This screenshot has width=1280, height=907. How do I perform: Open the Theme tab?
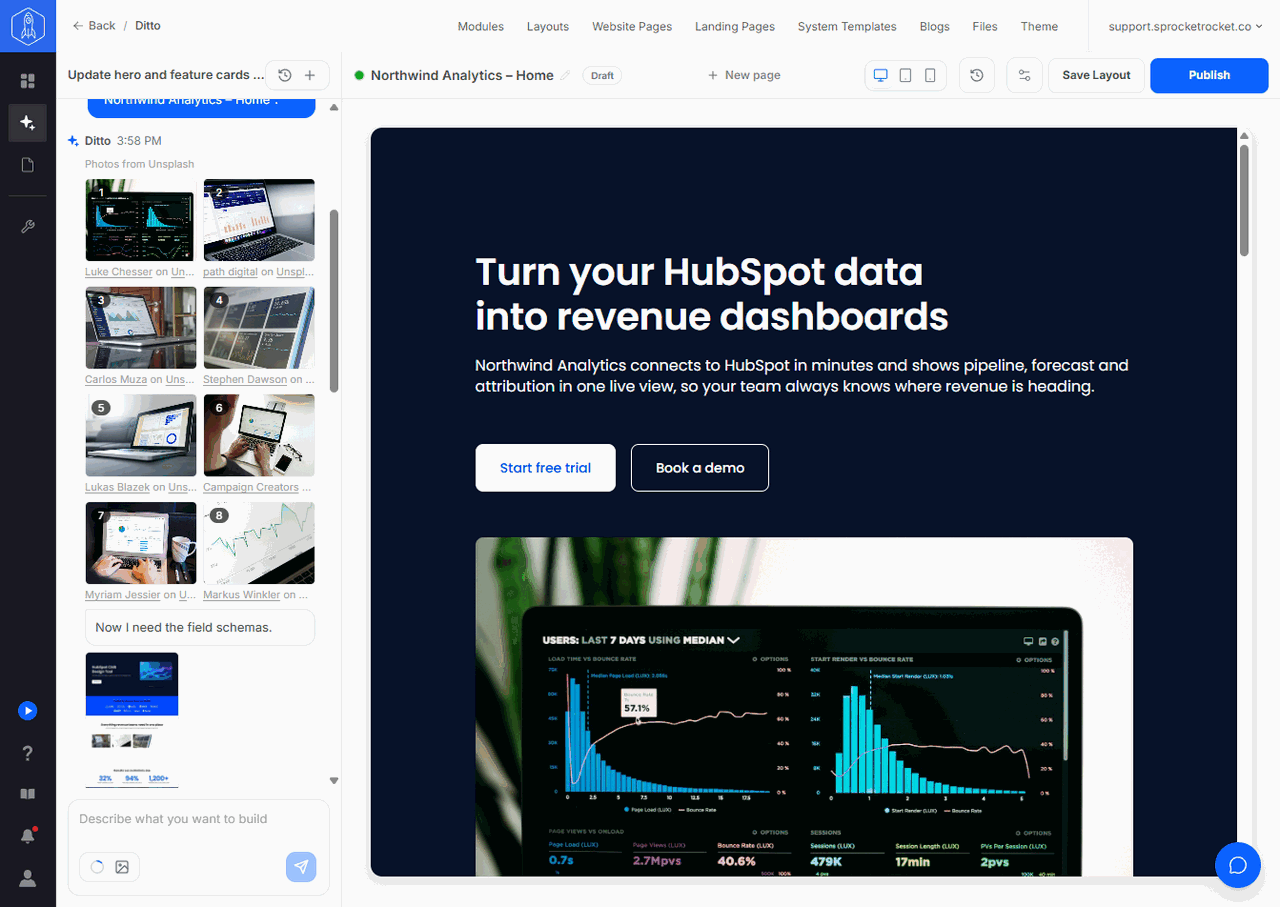click(1039, 26)
